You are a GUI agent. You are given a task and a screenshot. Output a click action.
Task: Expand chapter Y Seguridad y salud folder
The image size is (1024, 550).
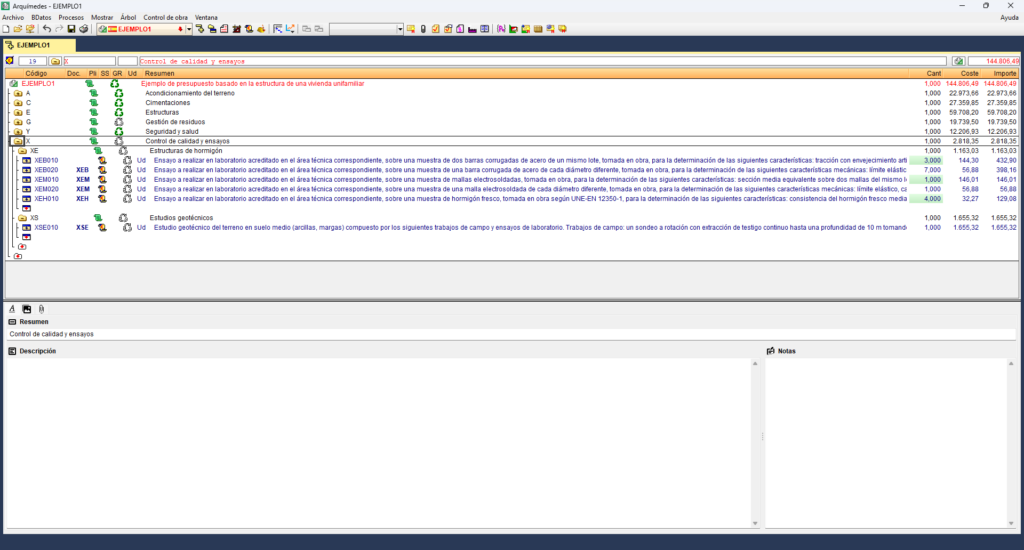coord(18,131)
